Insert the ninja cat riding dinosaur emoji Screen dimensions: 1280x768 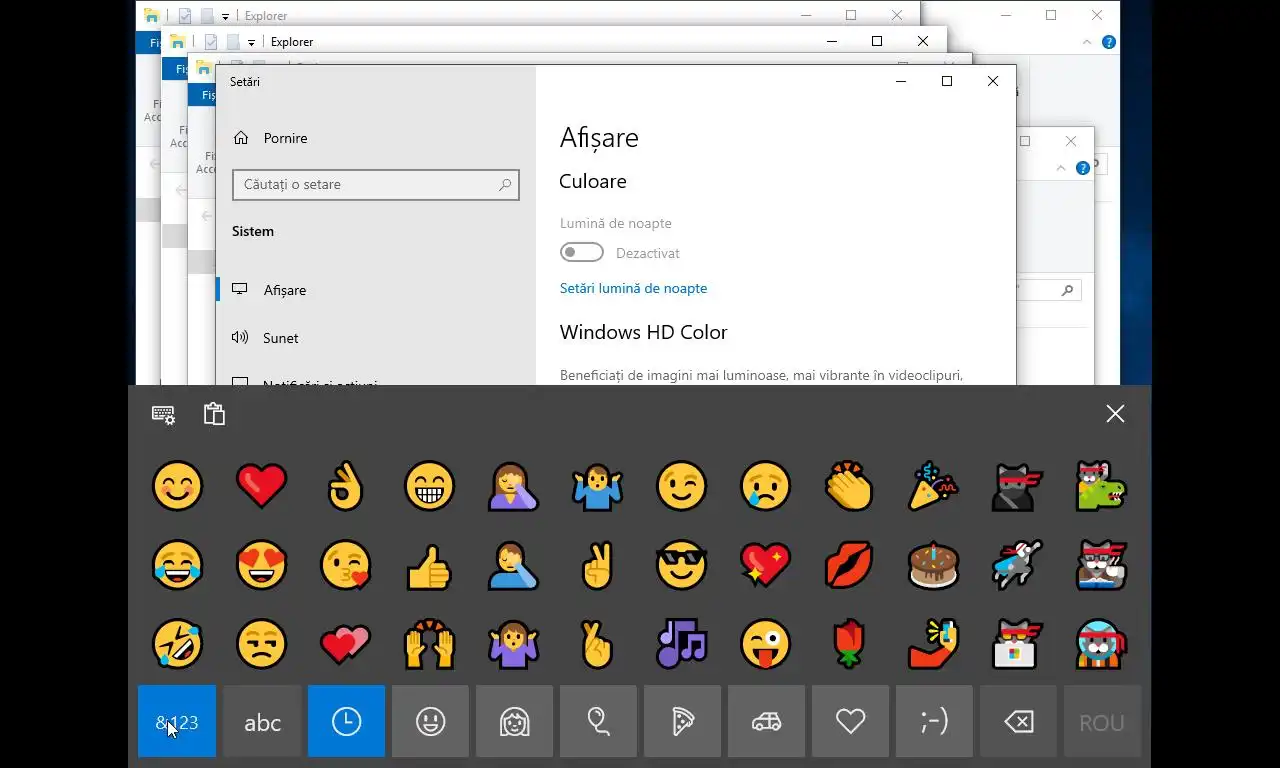coord(1101,487)
